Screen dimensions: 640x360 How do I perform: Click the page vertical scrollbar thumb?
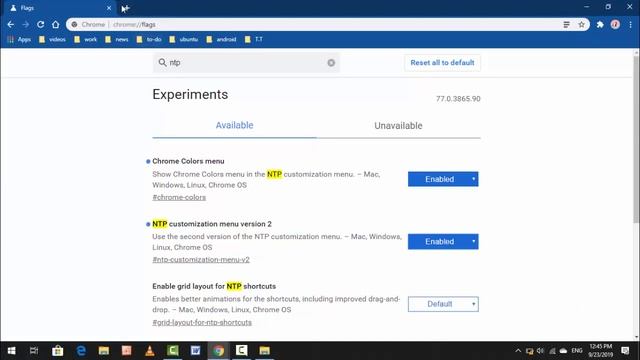coord(636,139)
